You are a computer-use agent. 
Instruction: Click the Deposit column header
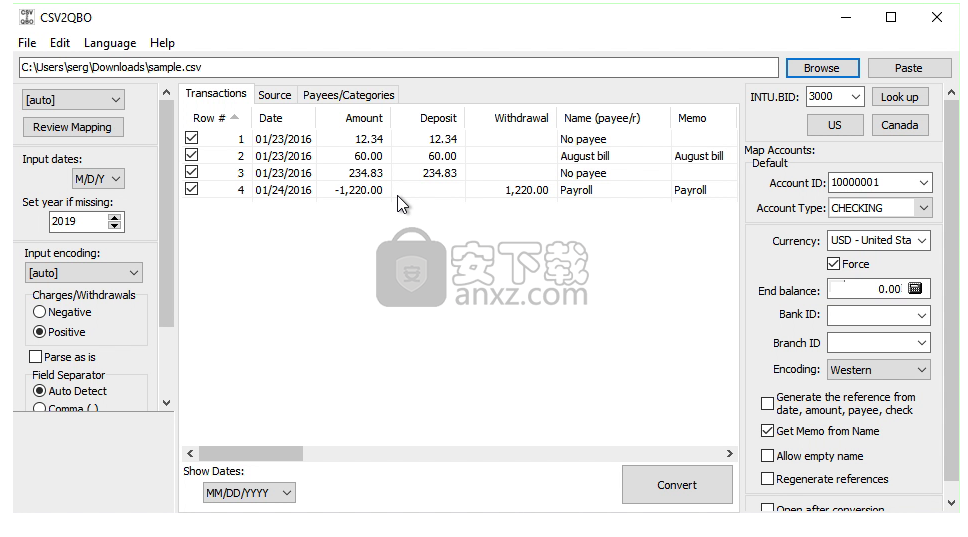tap(428, 118)
